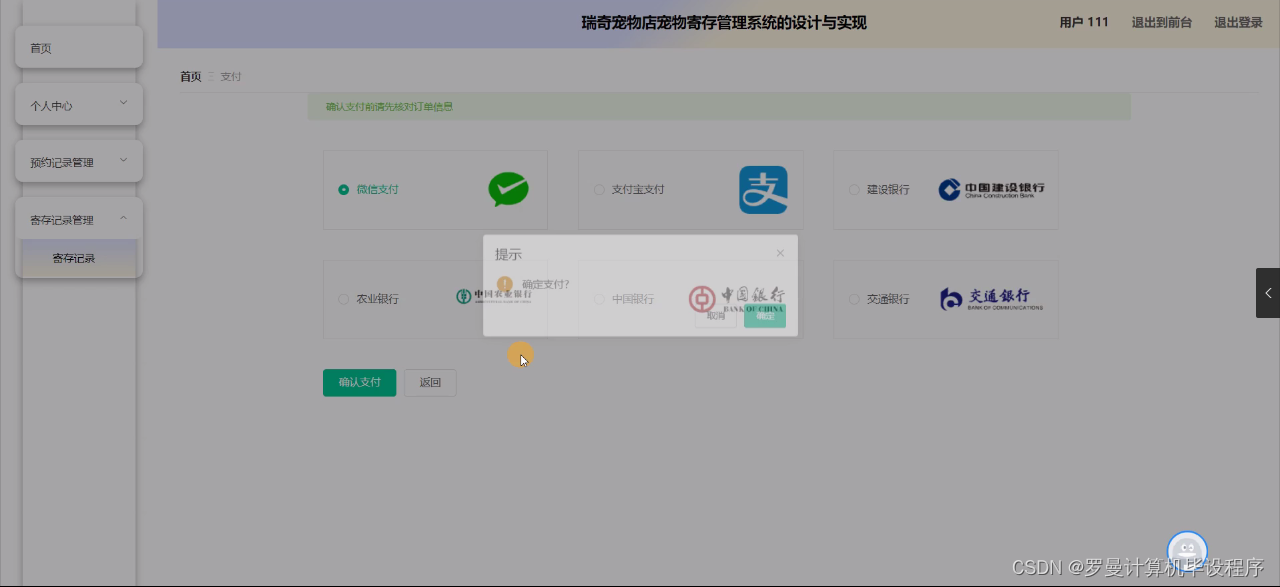Open the customer service chat bubble icon

1187,550
